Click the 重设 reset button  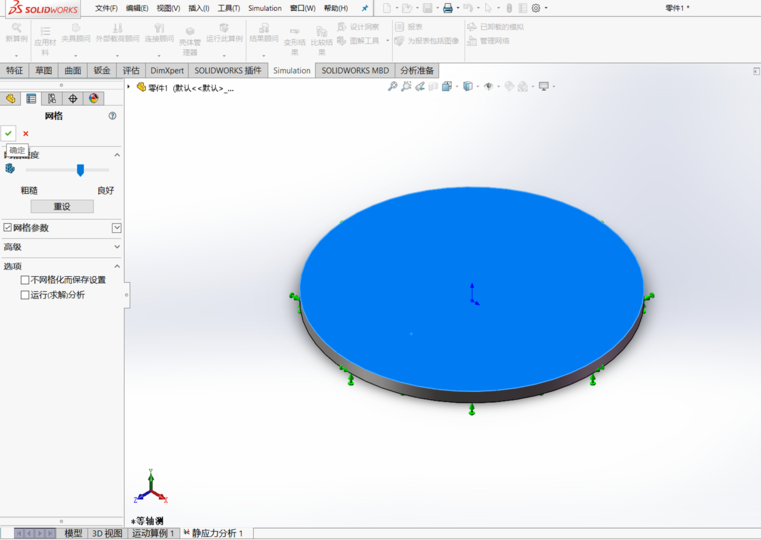point(62,207)
